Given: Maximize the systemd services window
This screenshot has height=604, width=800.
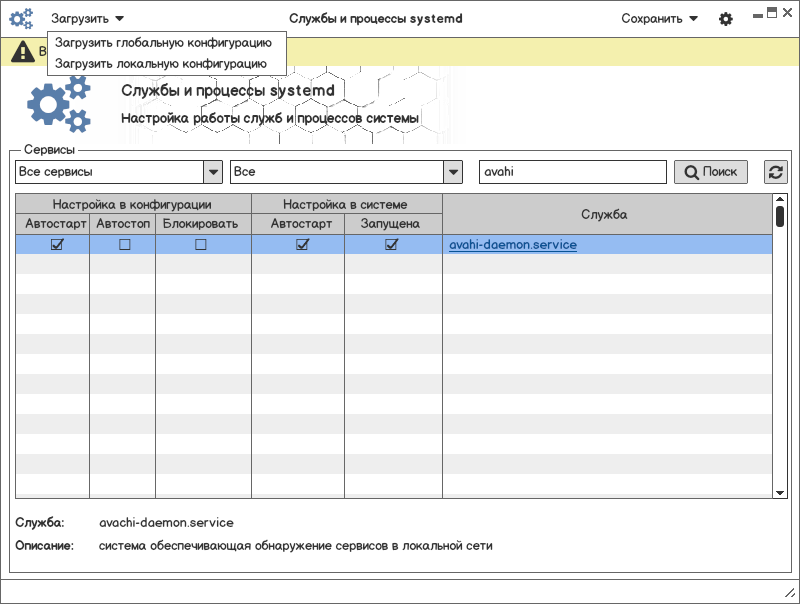Looking at the screenshot, I should [771, 13].
